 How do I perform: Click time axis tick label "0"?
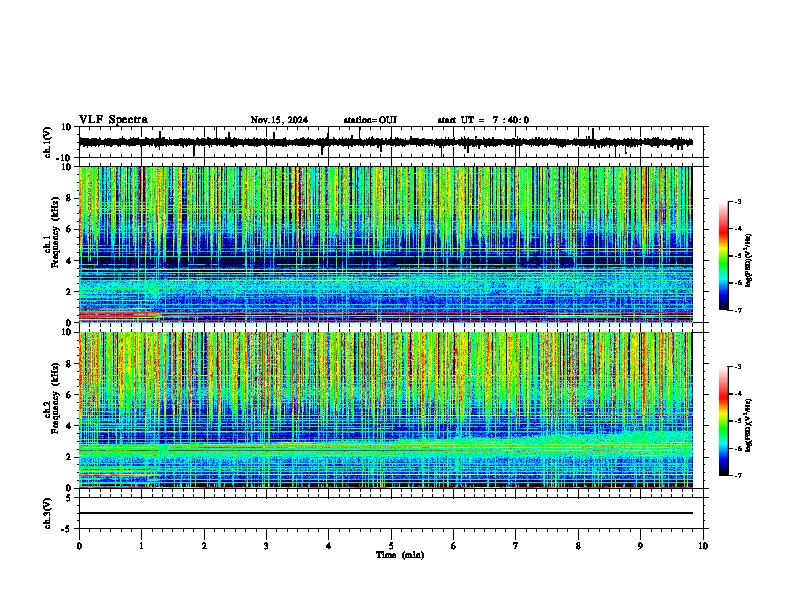(79, 546)
